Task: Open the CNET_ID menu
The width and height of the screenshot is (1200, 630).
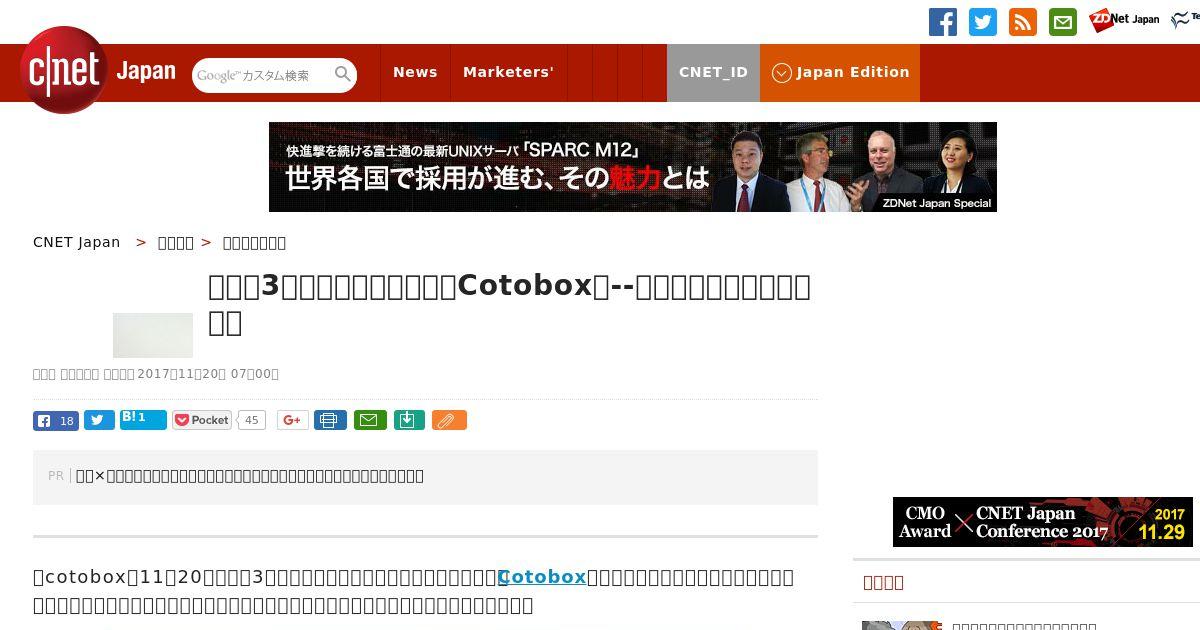Action: [713, 72]
